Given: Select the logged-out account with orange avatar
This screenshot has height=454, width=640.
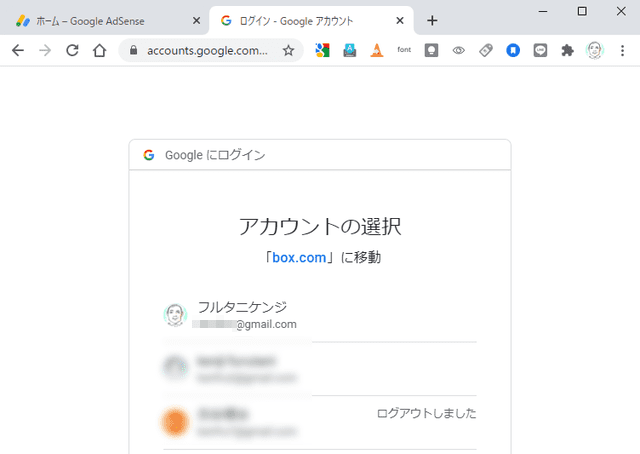Looking at the screenshot, I should (320, 423).
